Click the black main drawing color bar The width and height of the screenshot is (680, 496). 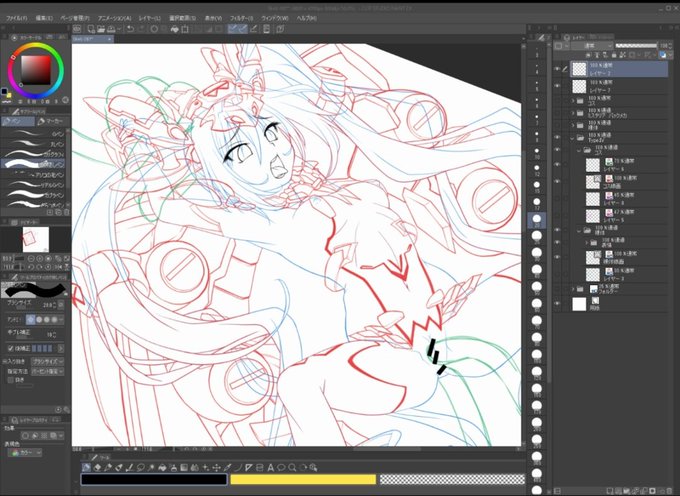154,479
